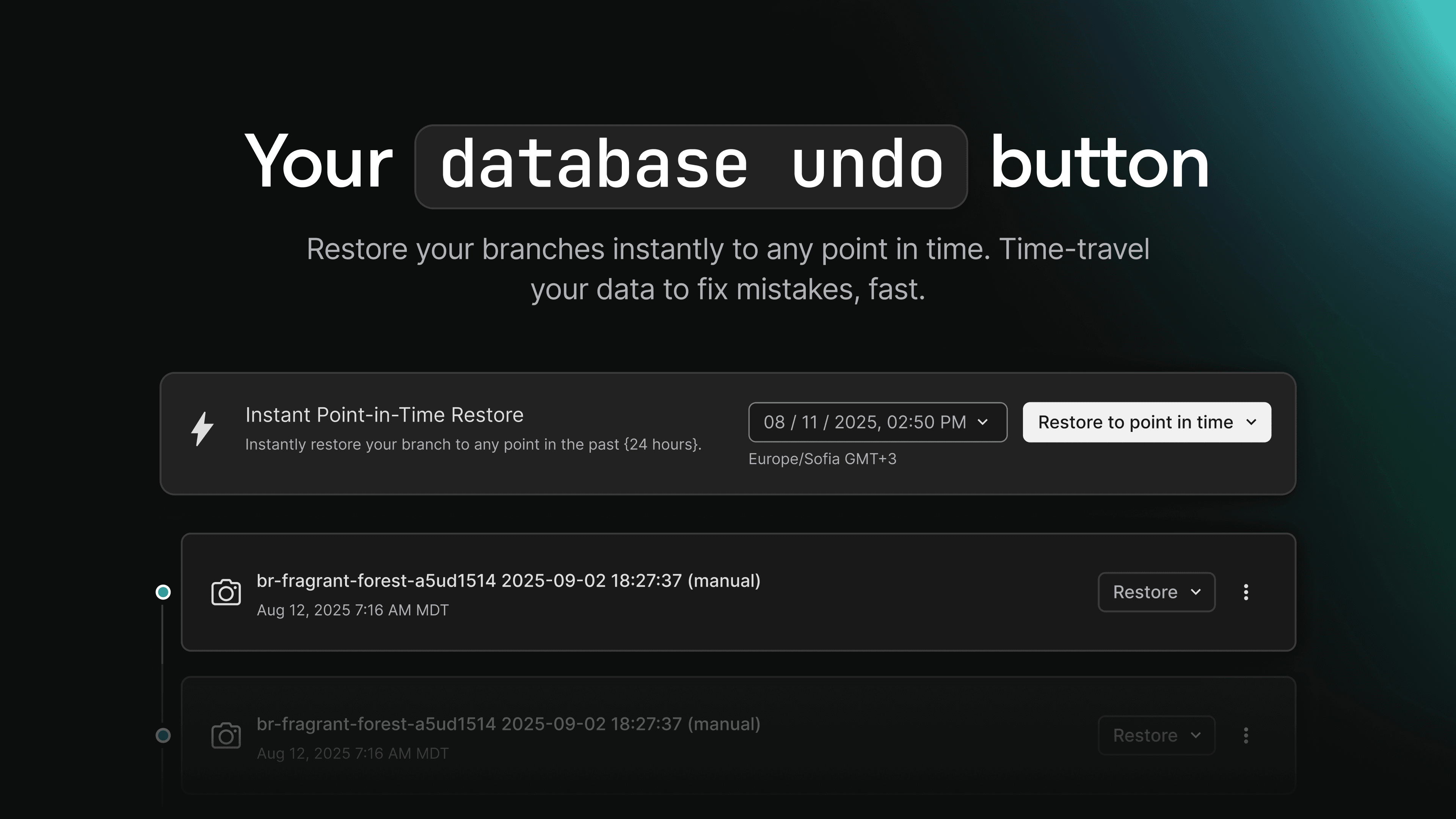
Task: Click the faded second snapshot's camera icon
Action: point(226,735)
